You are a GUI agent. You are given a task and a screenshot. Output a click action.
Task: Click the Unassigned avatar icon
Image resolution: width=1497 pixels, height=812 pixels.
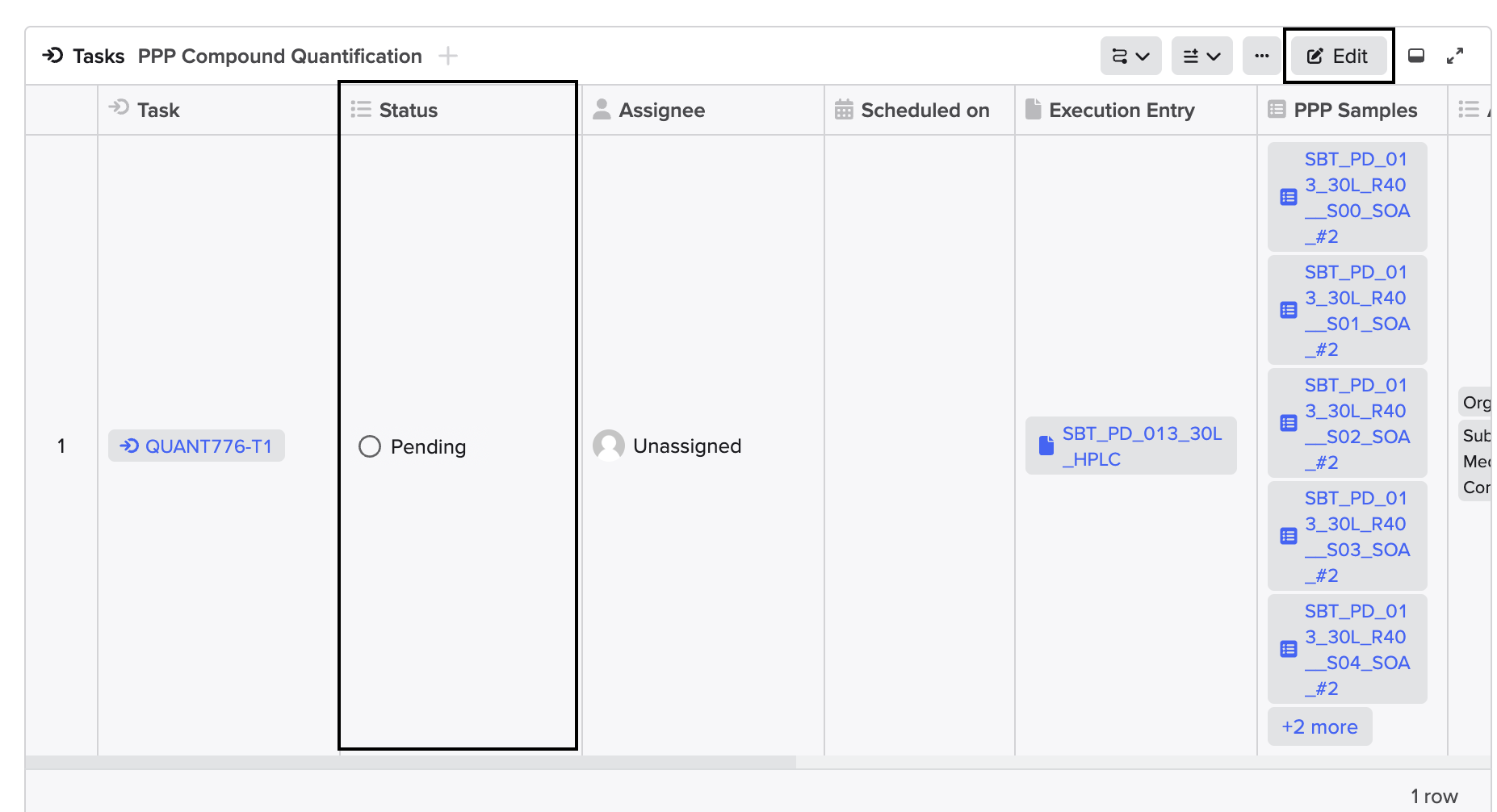point(609,446)
